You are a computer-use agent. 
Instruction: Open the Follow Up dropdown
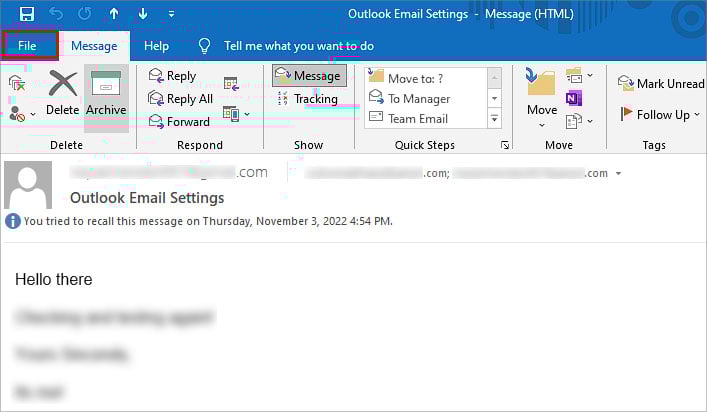click(660, 114)
